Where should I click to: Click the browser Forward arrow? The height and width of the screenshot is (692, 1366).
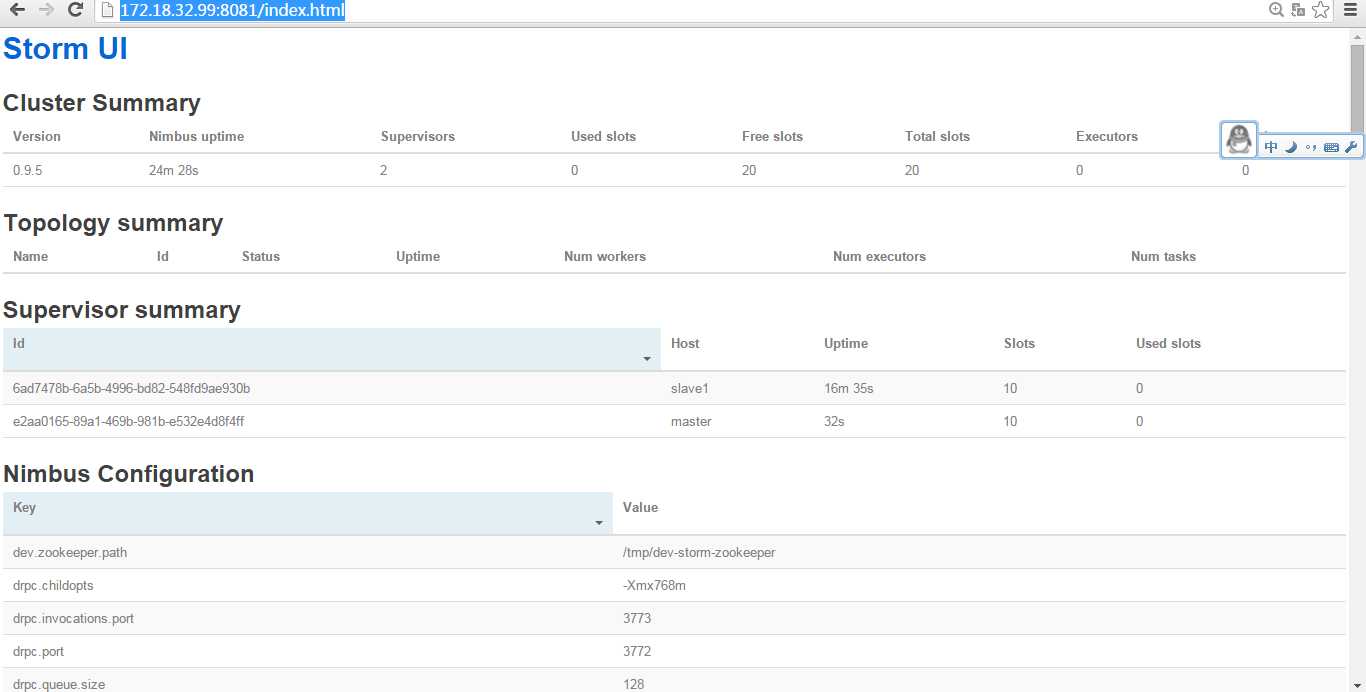[x=46, y=10]
